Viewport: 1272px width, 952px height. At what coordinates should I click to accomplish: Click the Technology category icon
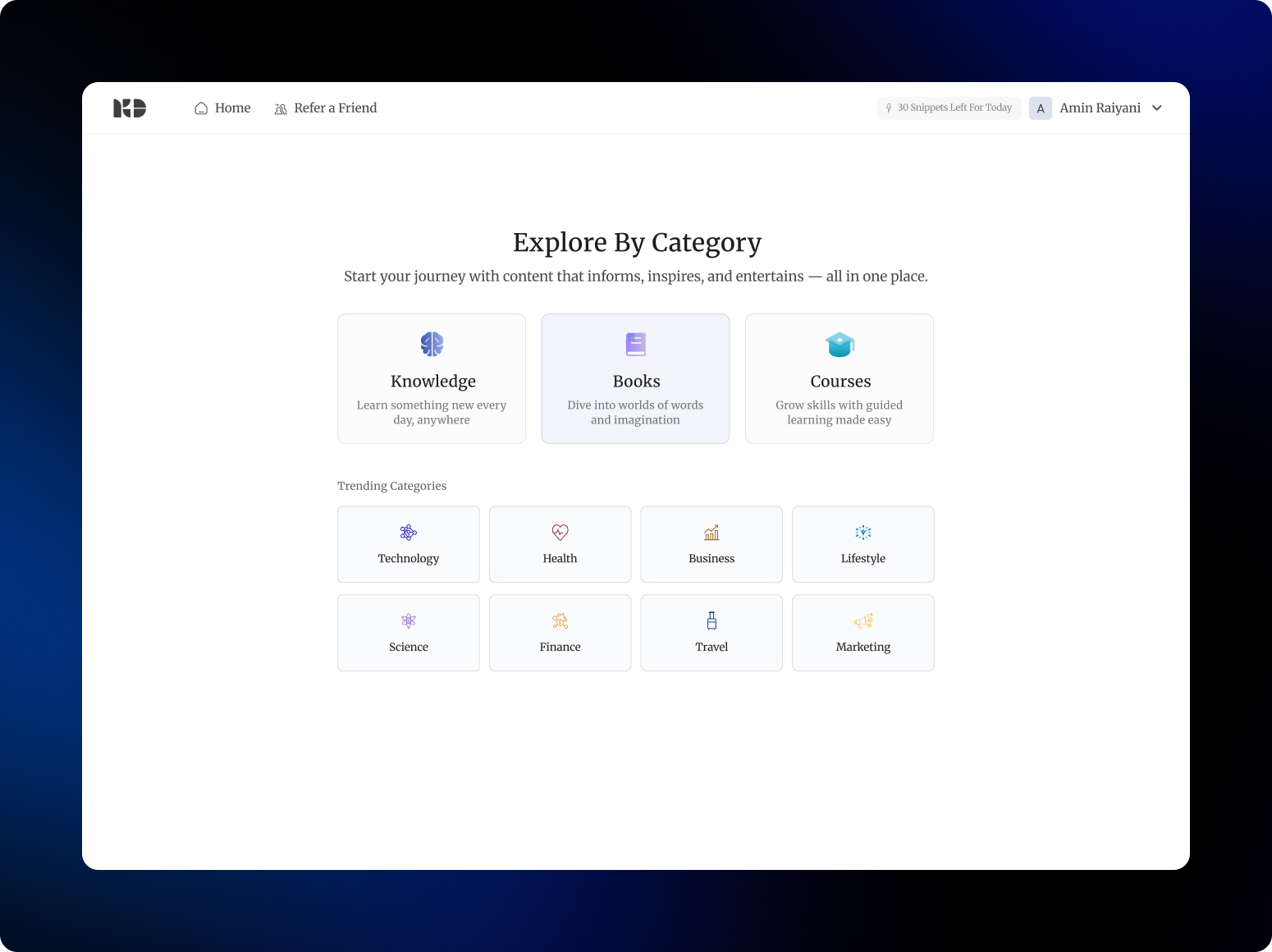(409, 533)
